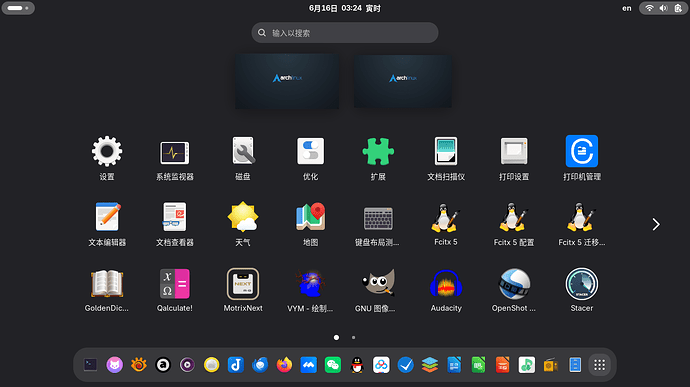Open the cloud drive app in dock

[x=381, y=365]
